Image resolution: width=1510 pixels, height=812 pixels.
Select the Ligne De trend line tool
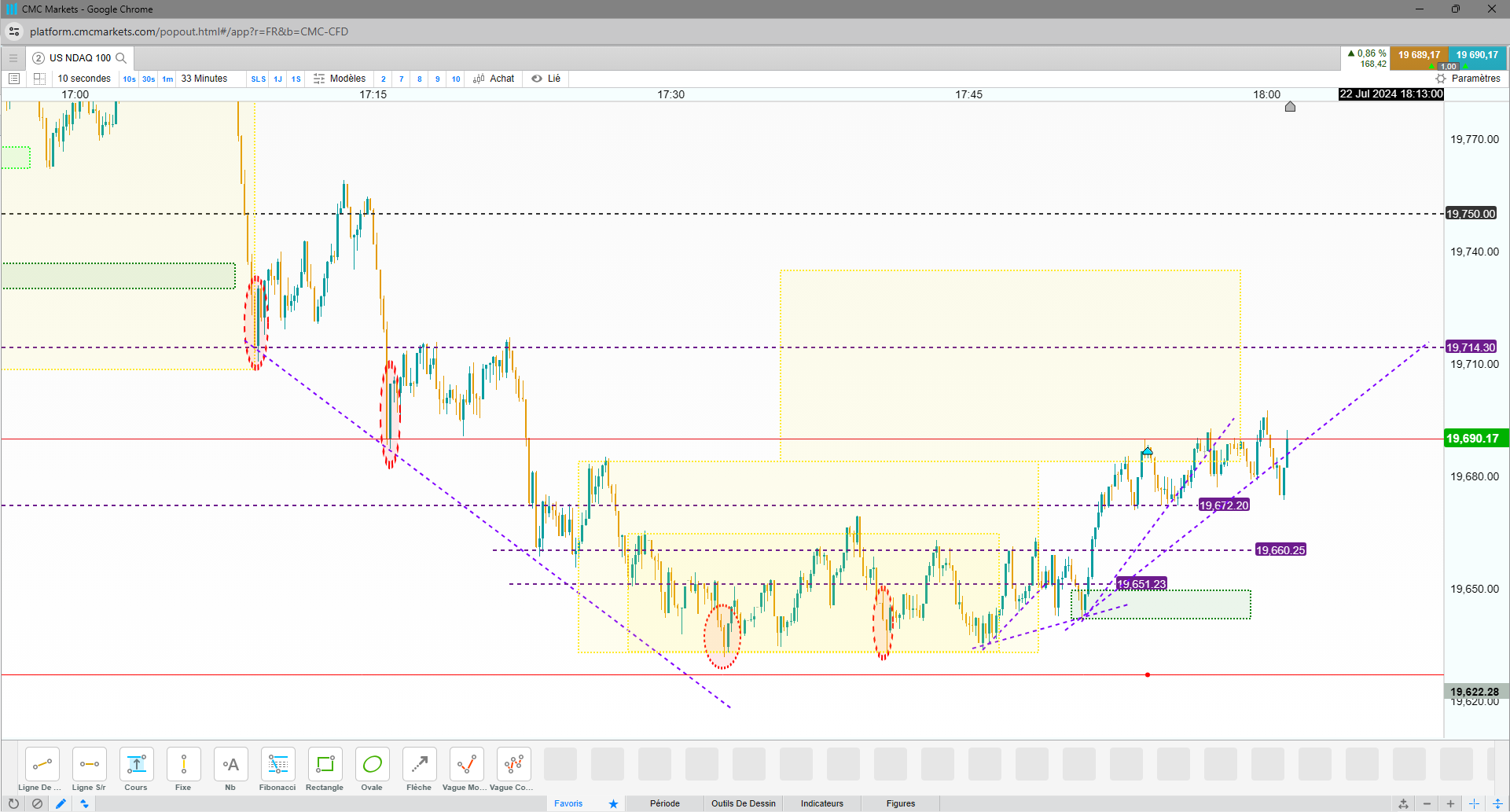click(42, 764)
